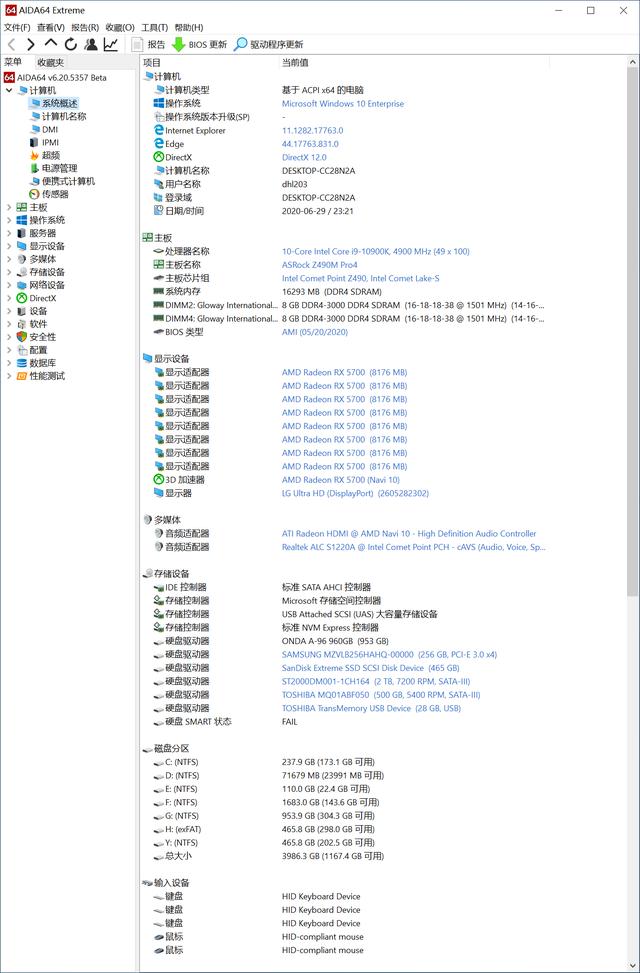
Task: Expand the 主板 tree node
Action: 9,207
